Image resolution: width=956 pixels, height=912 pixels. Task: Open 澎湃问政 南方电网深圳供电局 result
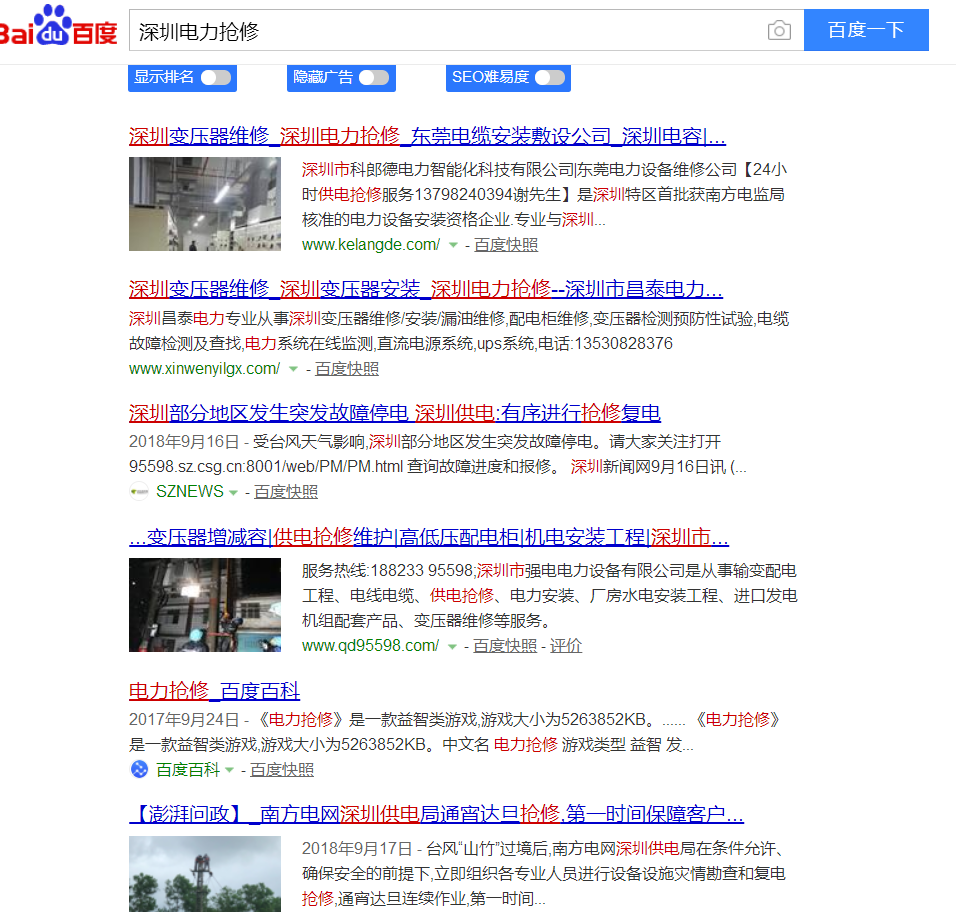(x=436, y=814)
